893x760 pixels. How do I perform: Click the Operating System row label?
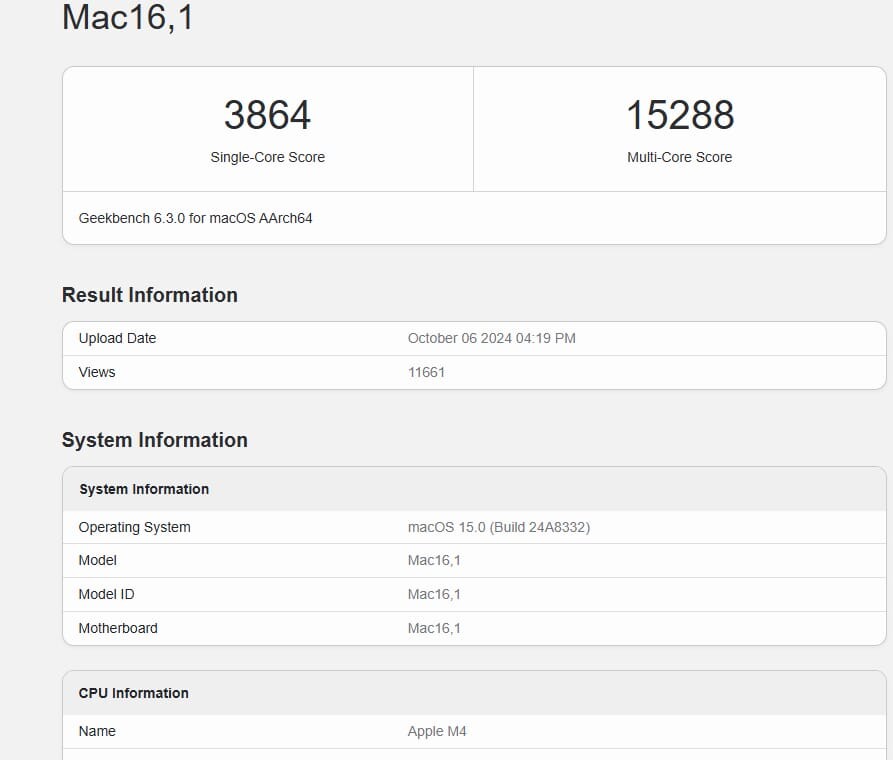tap(134, 527)
